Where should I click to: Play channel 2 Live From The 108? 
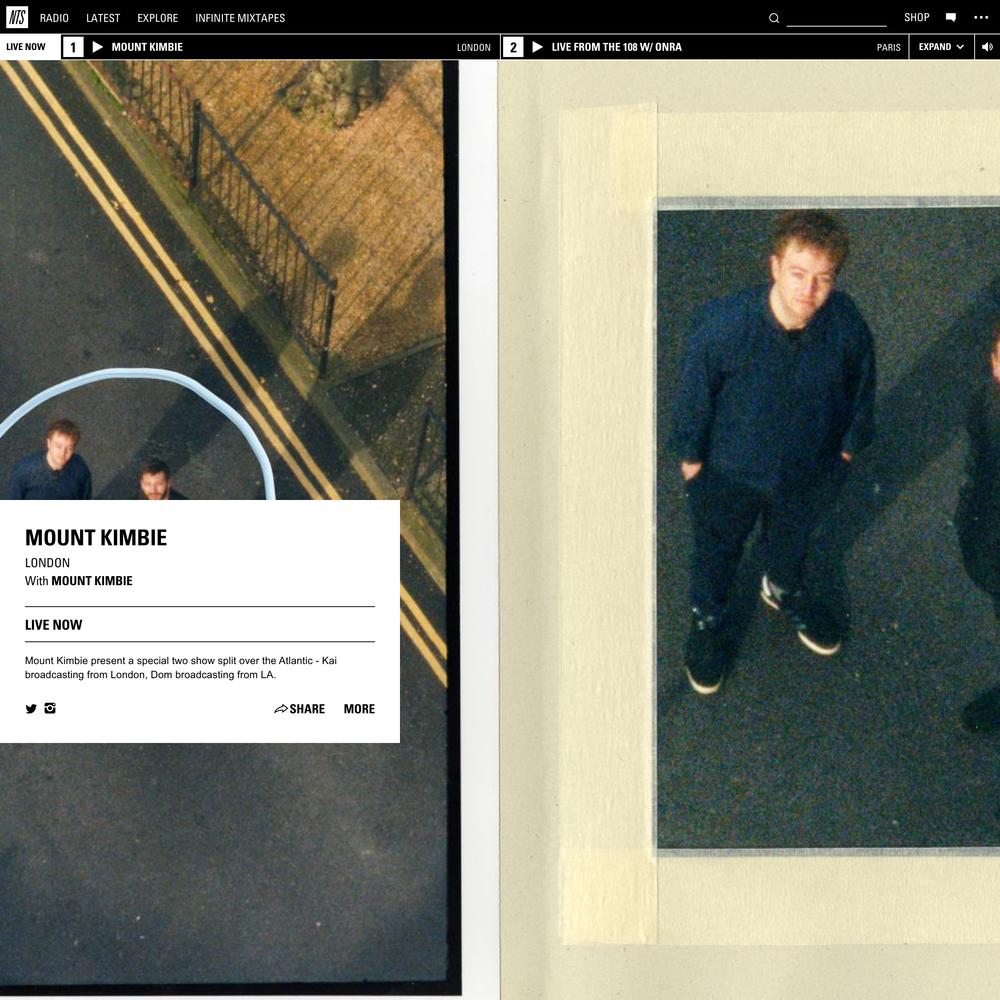point(538,47)
